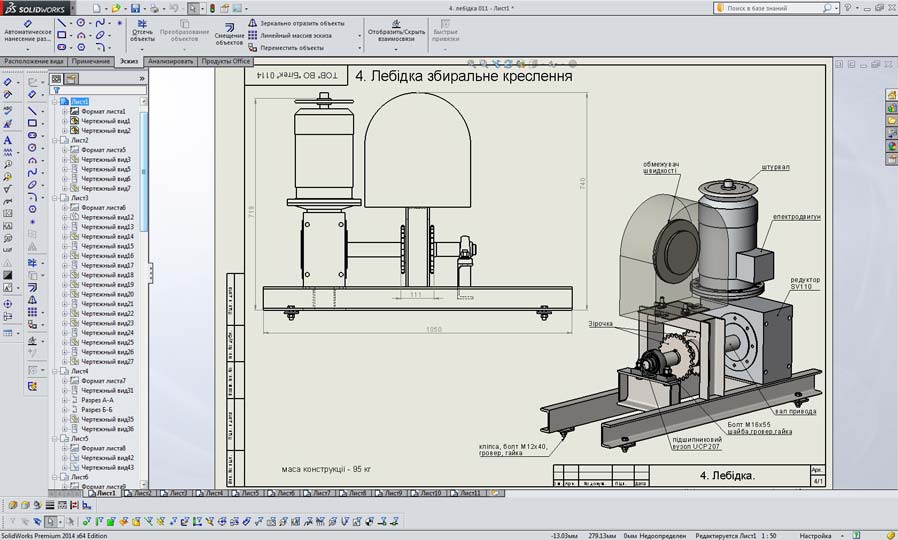The width and height of the screenshot is (898, 540).
Task: Select the Straight Slot tool in the ribbon
Action: tap(61, 47)
